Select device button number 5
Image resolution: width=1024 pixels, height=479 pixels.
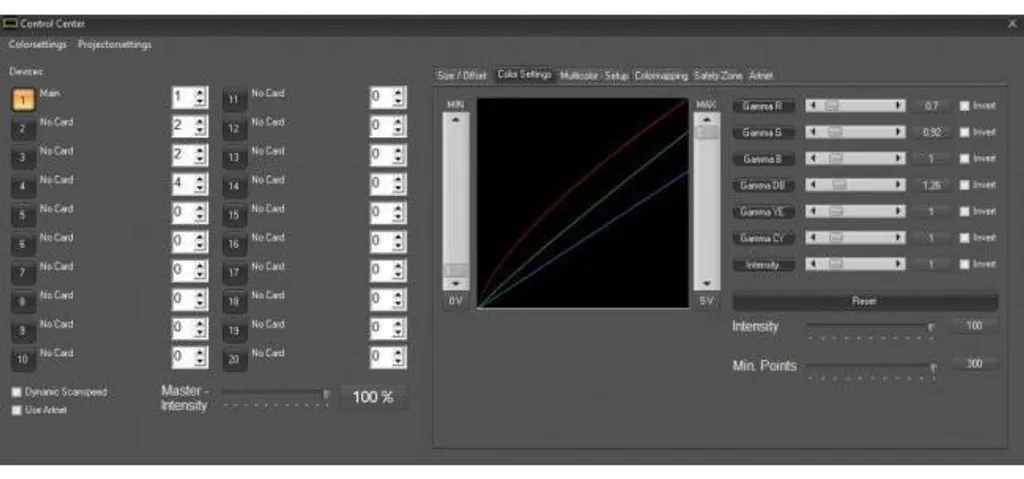24,215
